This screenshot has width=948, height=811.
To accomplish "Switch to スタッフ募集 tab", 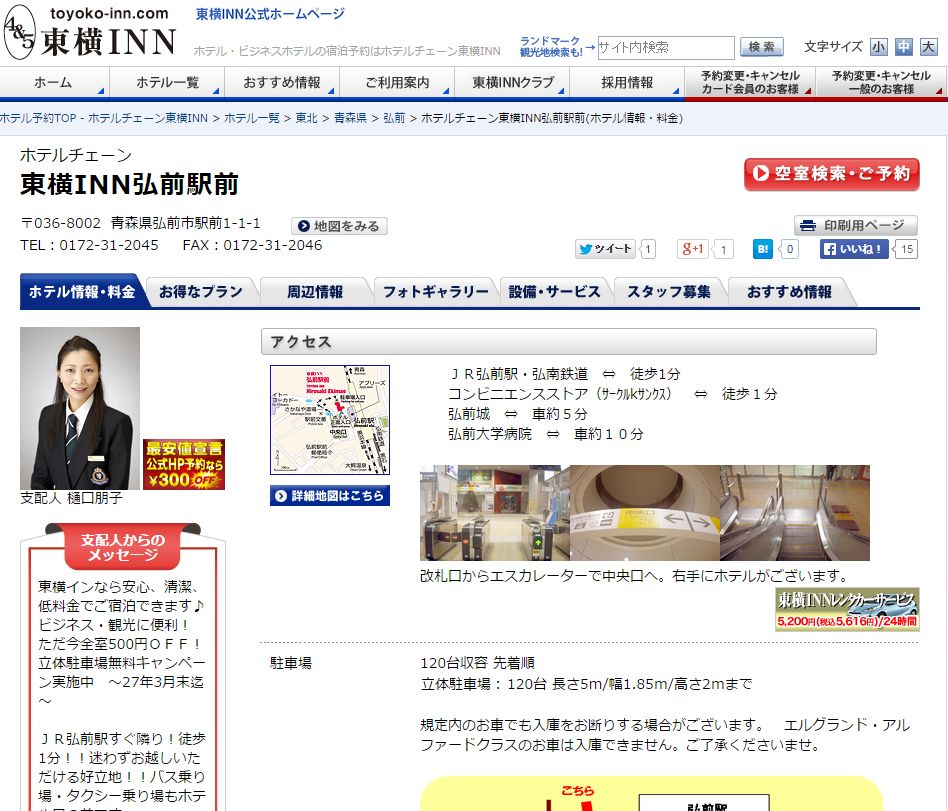I will click(669, 292).
